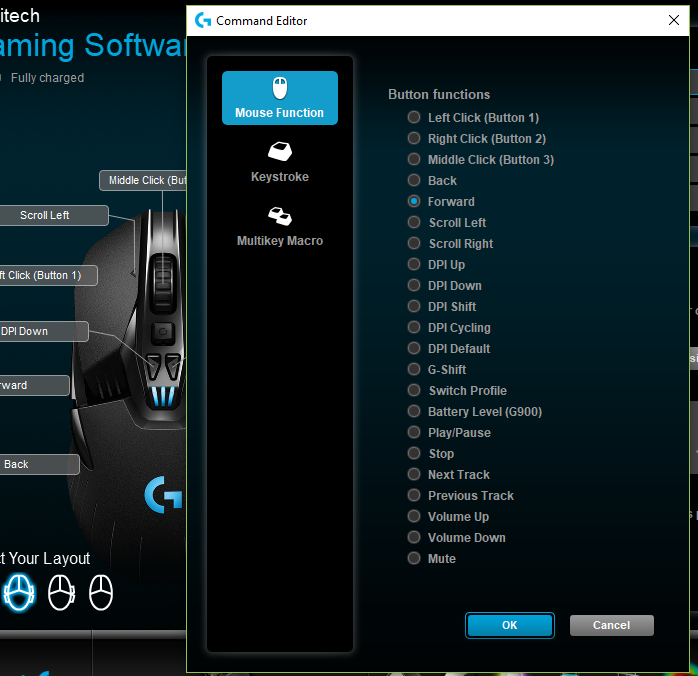This screenshot has height=676, width=698.
Task: Pick the Volume Up function
Action: 414,516
